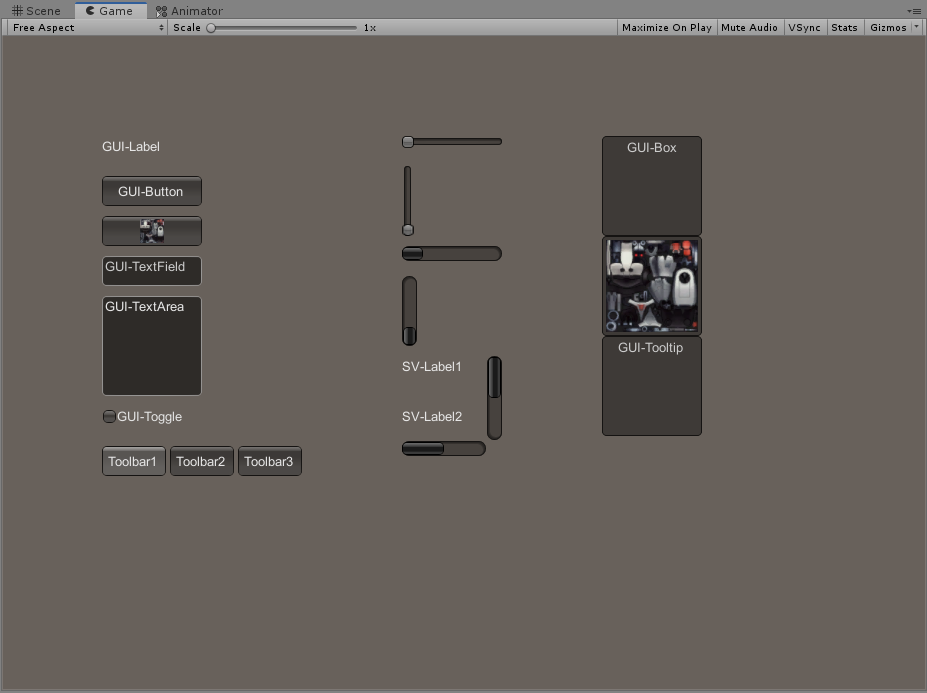Screen dimensions: 927x693
Task: Toggle Mute Audio
Action: tap(749, 27)
